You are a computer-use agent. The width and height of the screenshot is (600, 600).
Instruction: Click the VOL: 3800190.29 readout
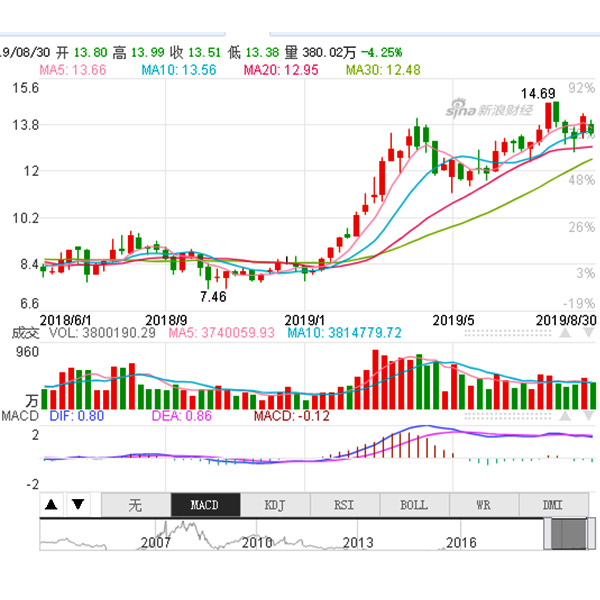[102, 333]
